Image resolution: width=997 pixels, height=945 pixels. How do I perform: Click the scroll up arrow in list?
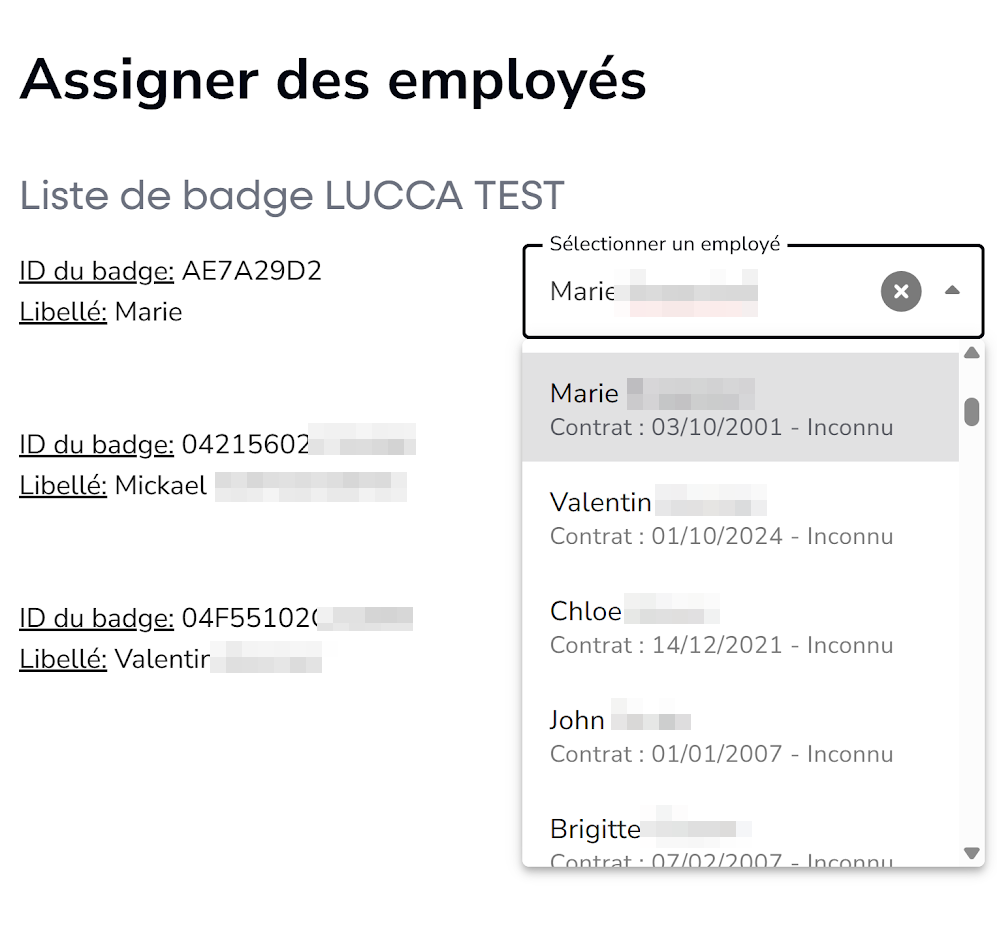[971, 352]
